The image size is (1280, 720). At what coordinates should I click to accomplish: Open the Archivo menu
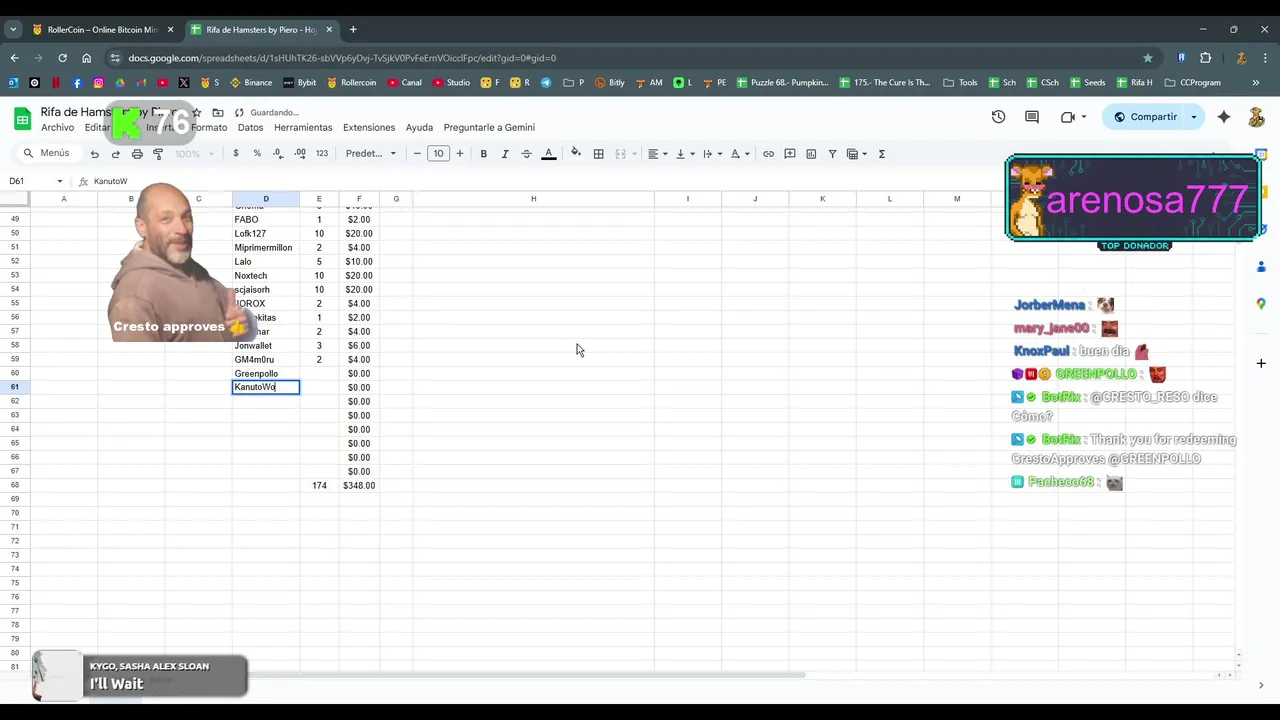click(58, 128)
